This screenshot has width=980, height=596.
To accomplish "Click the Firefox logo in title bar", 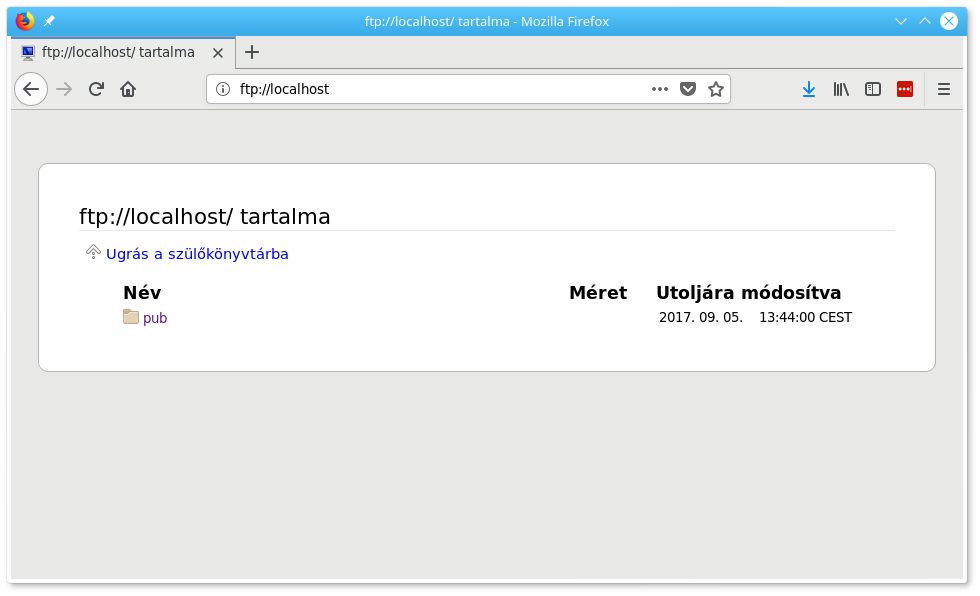I will point(25,21).
